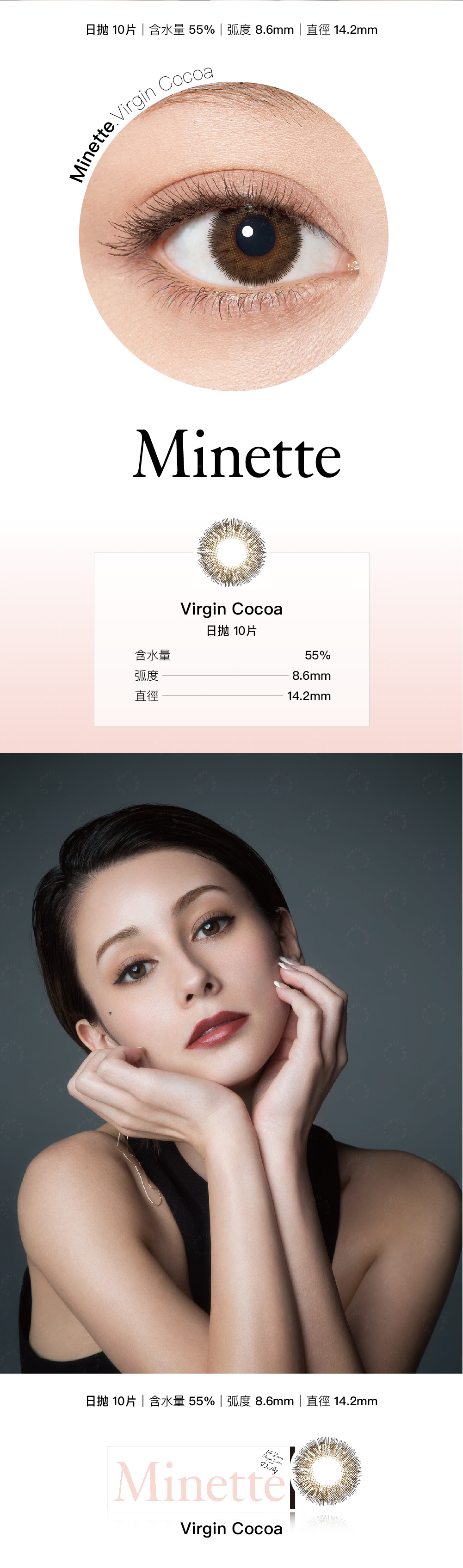463x1568 pixels.
Task: Click the Daily script label on package
Action: [269, 1467]
